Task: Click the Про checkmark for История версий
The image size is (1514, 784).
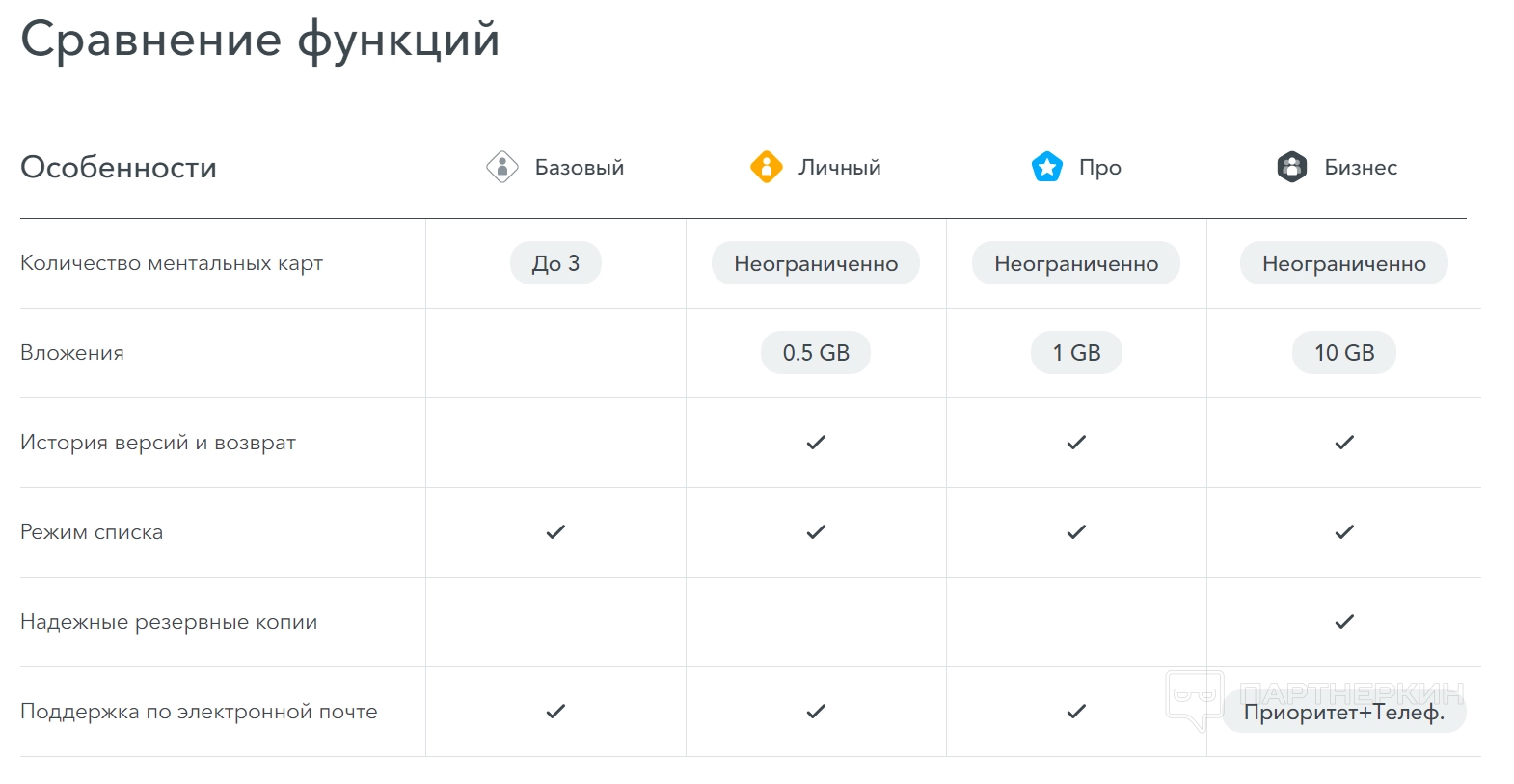Action: coord(1076,443)
